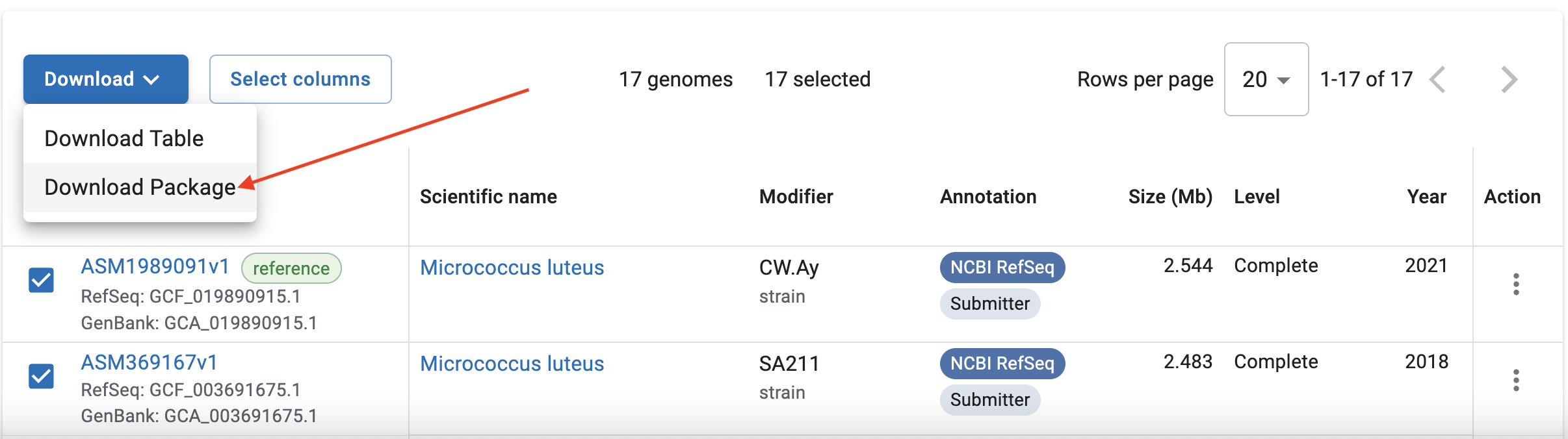Click NCBI RefSeq badge in first row
1568x439 pixels.
click(1002, 268)
